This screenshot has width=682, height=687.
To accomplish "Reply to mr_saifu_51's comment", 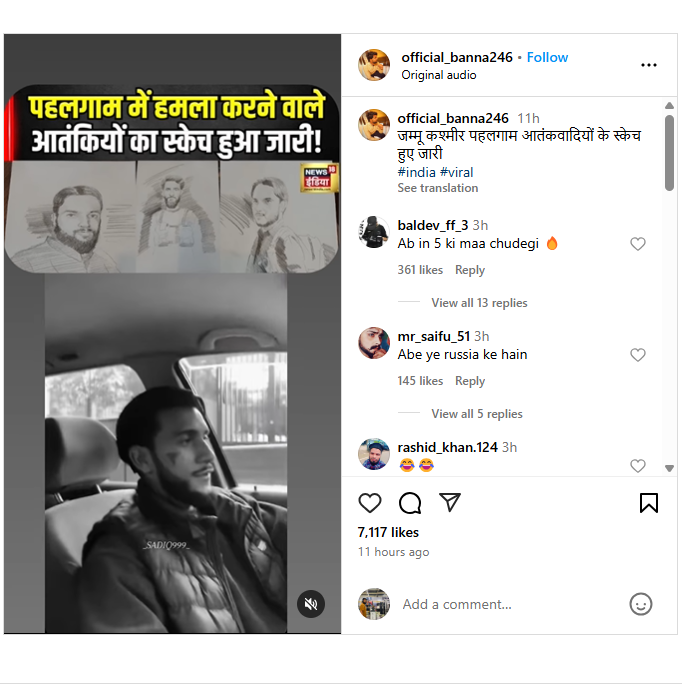I will 470,381.
